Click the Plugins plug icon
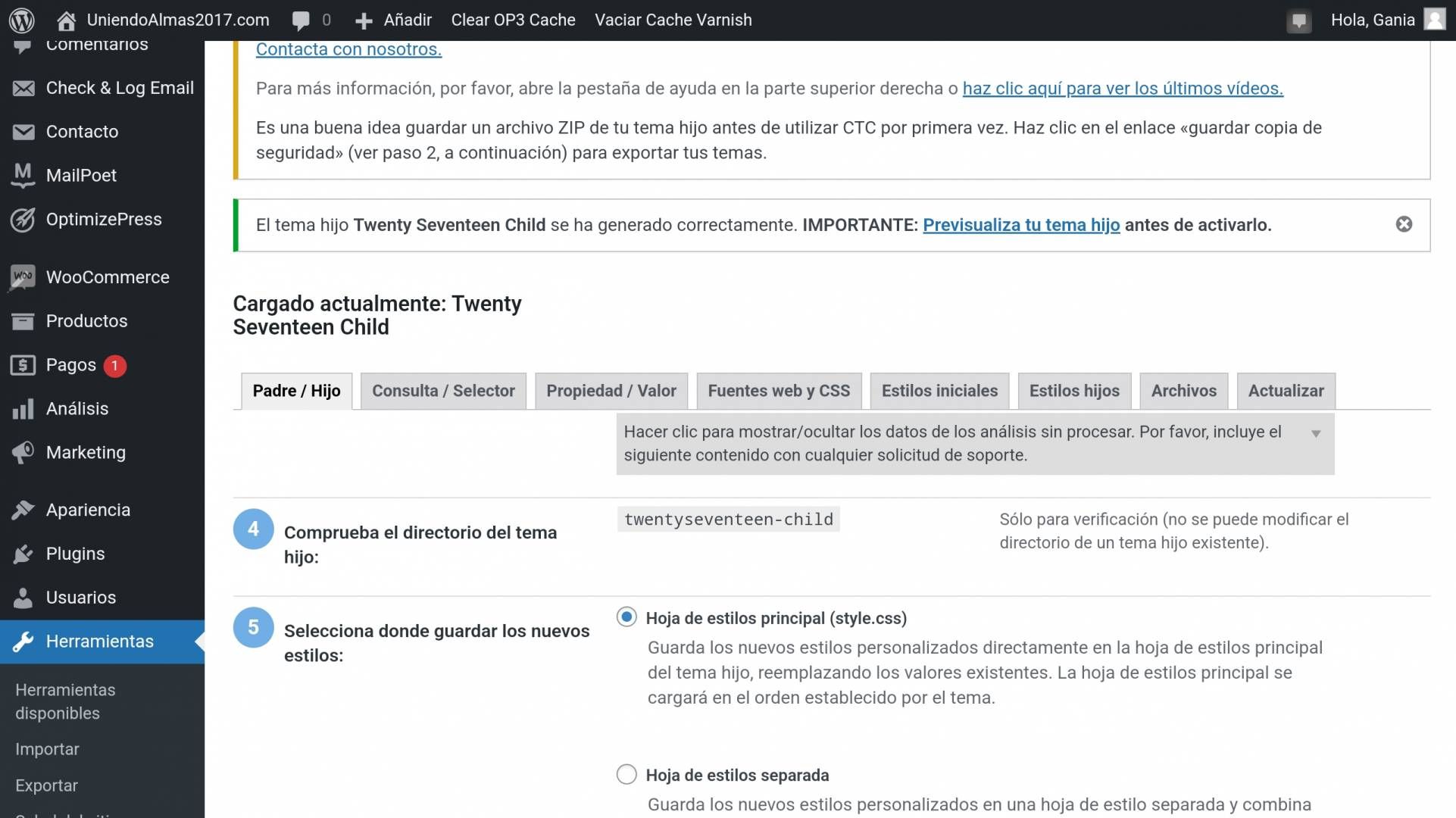Viewport: 1456px width, 818px height. pos(23,554)
